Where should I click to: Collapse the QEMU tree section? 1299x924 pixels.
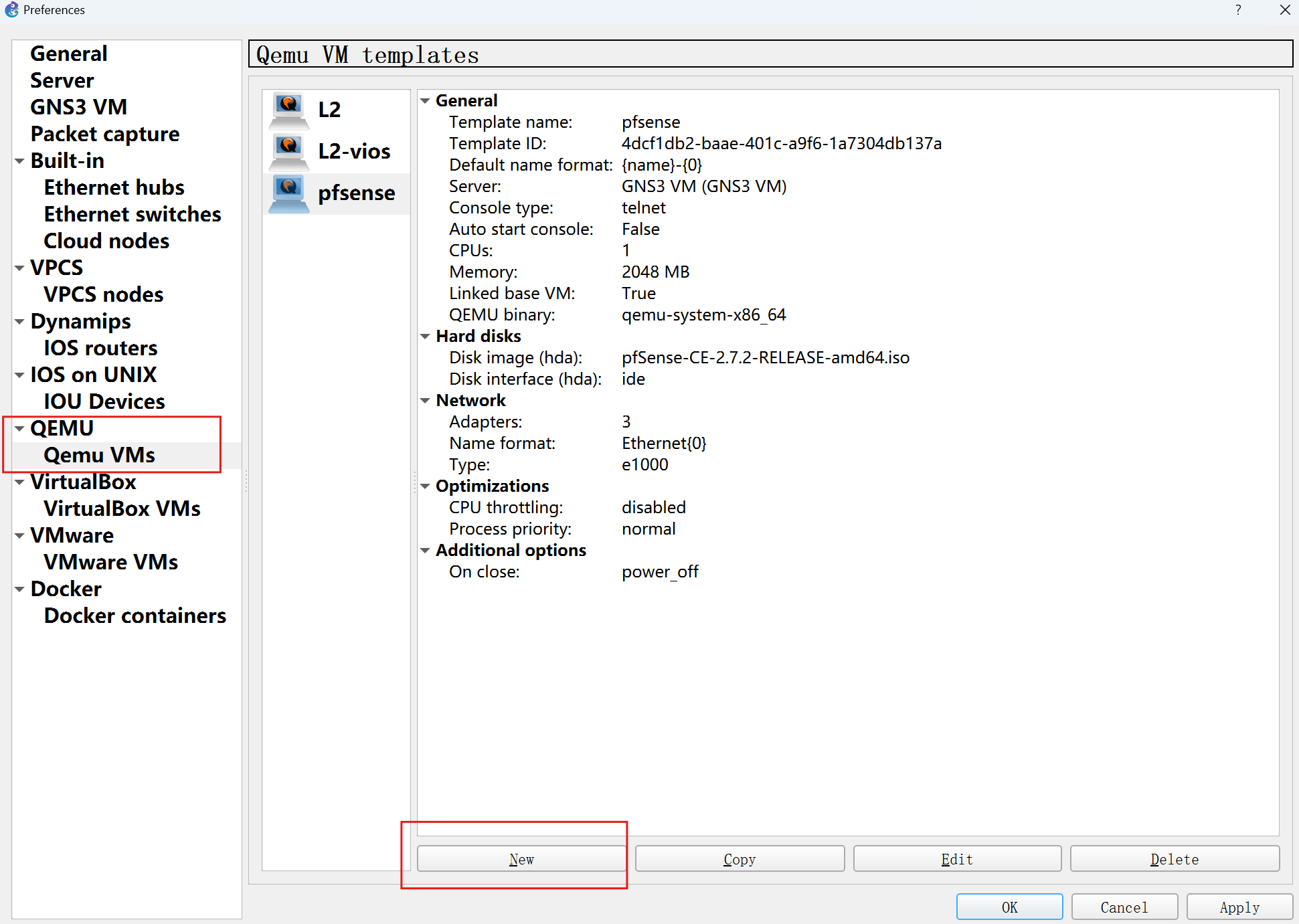(x=19, y=429)
